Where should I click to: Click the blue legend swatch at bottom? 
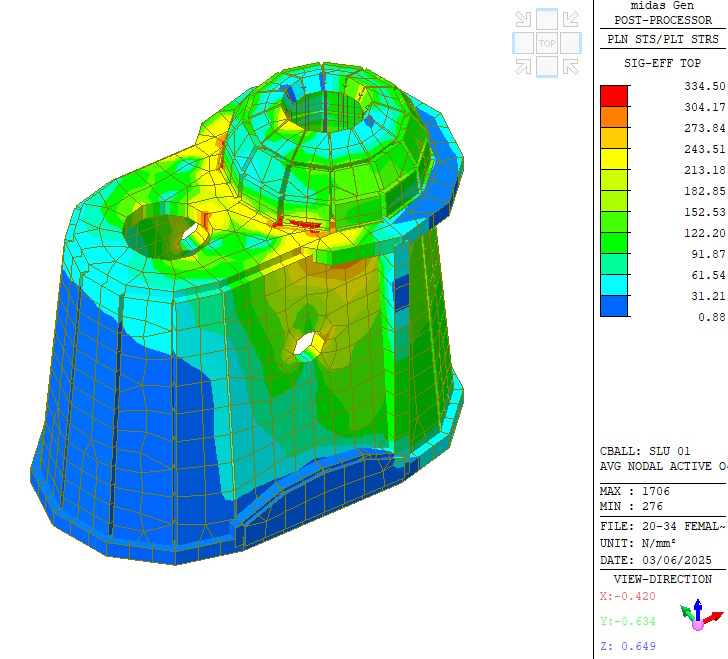614,306
